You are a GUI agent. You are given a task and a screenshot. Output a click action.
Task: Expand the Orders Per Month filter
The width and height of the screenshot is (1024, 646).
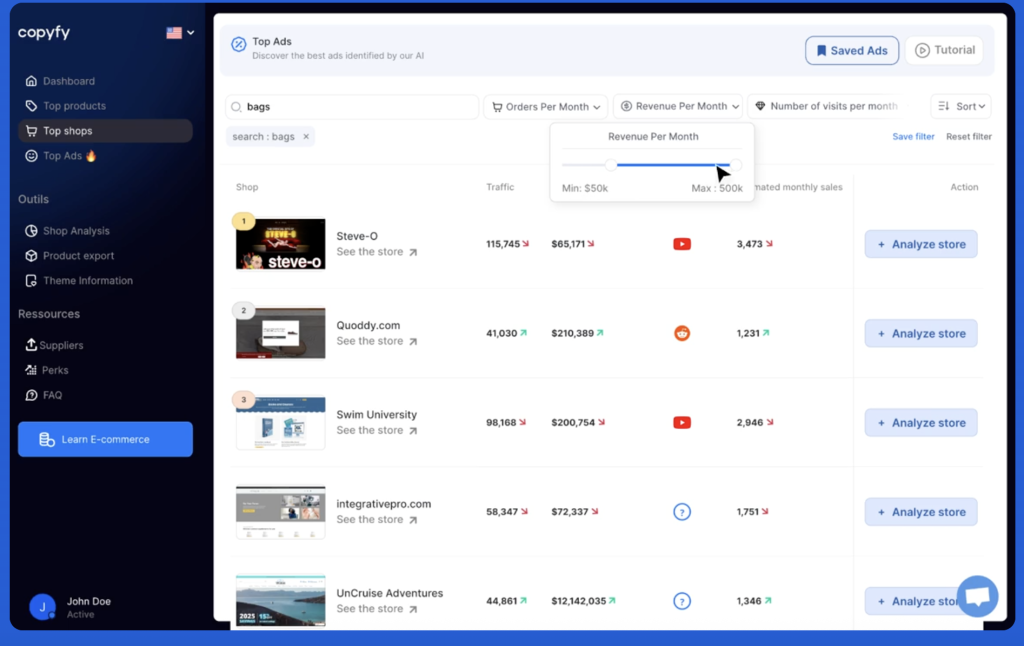546,107
